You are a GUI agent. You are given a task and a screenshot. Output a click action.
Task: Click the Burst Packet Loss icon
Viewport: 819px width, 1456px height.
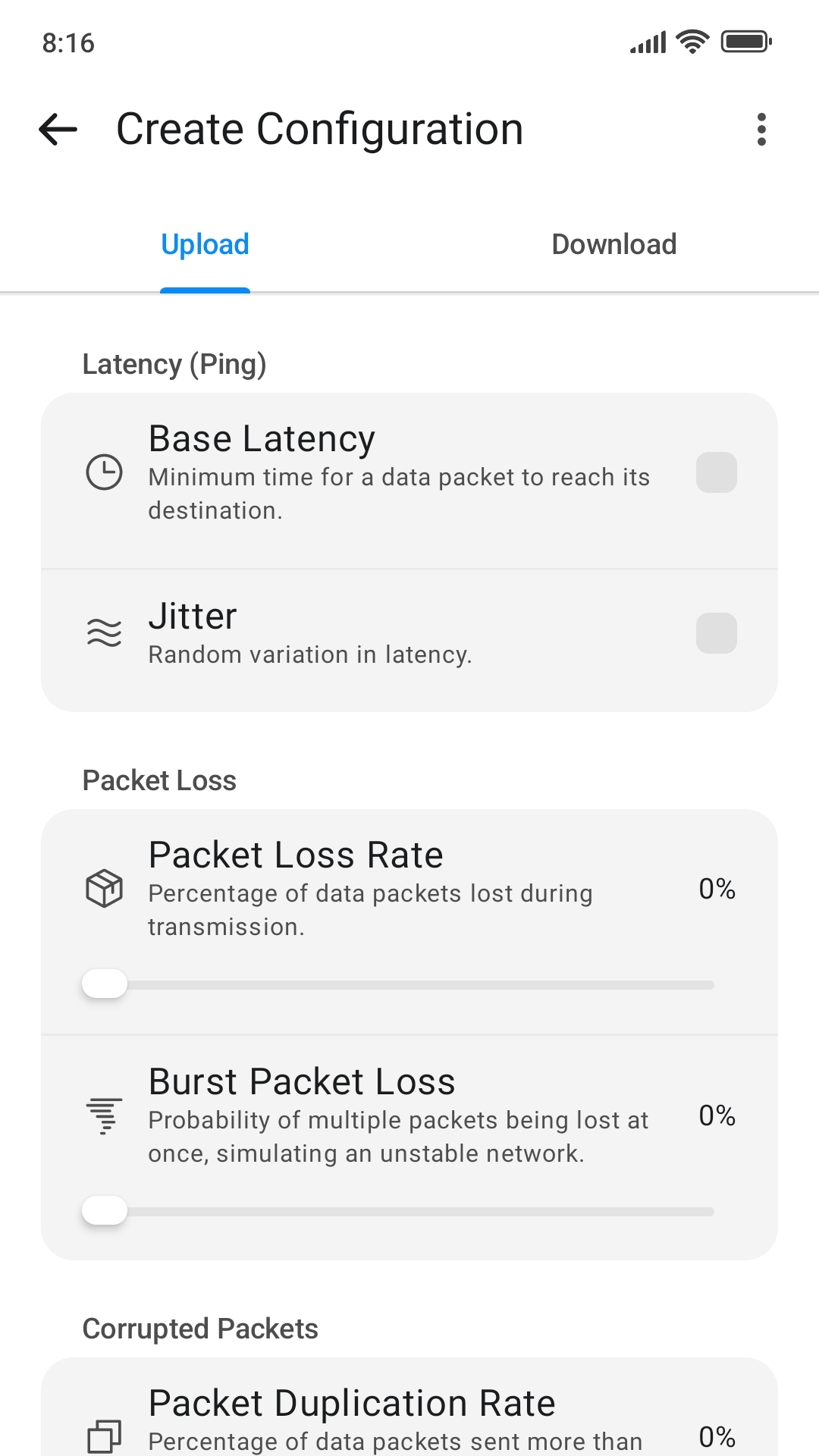(x=104, y=1116)
